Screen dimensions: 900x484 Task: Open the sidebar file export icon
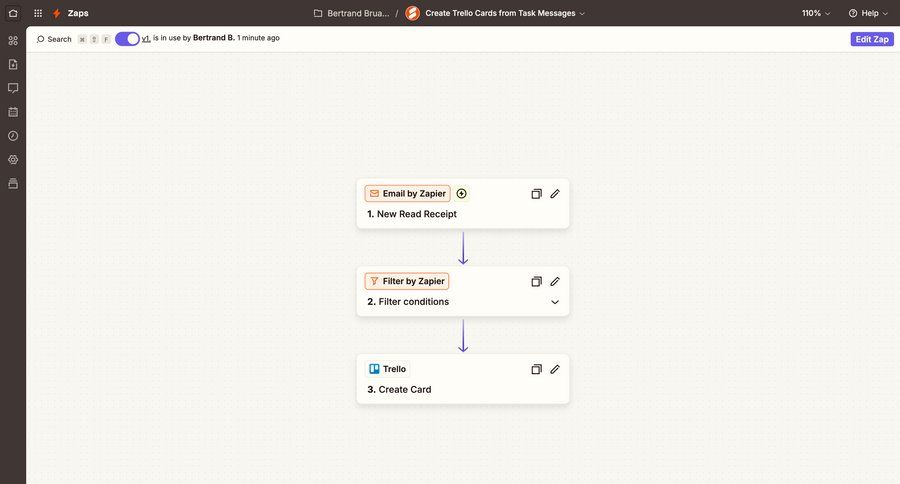(x=13, y=64)
